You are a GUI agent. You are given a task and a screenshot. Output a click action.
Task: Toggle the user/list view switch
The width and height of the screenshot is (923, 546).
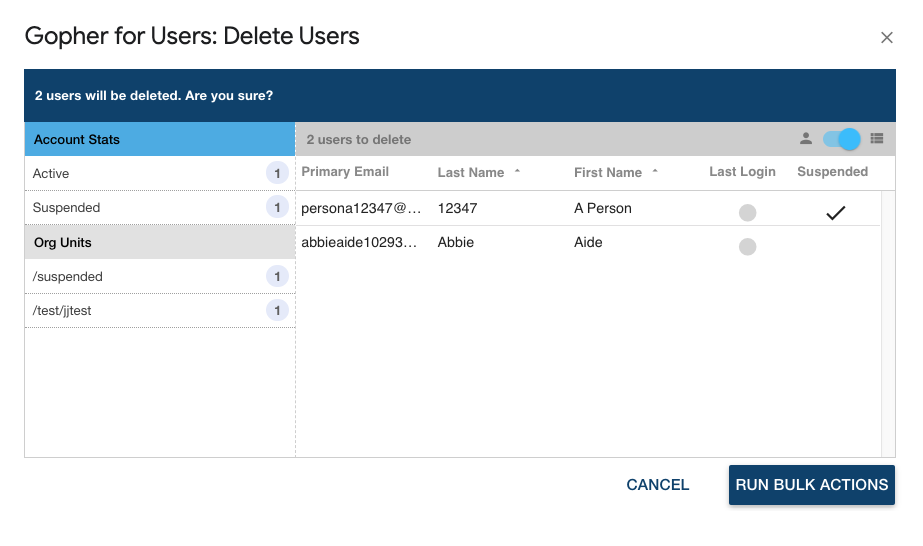(842, 139)
